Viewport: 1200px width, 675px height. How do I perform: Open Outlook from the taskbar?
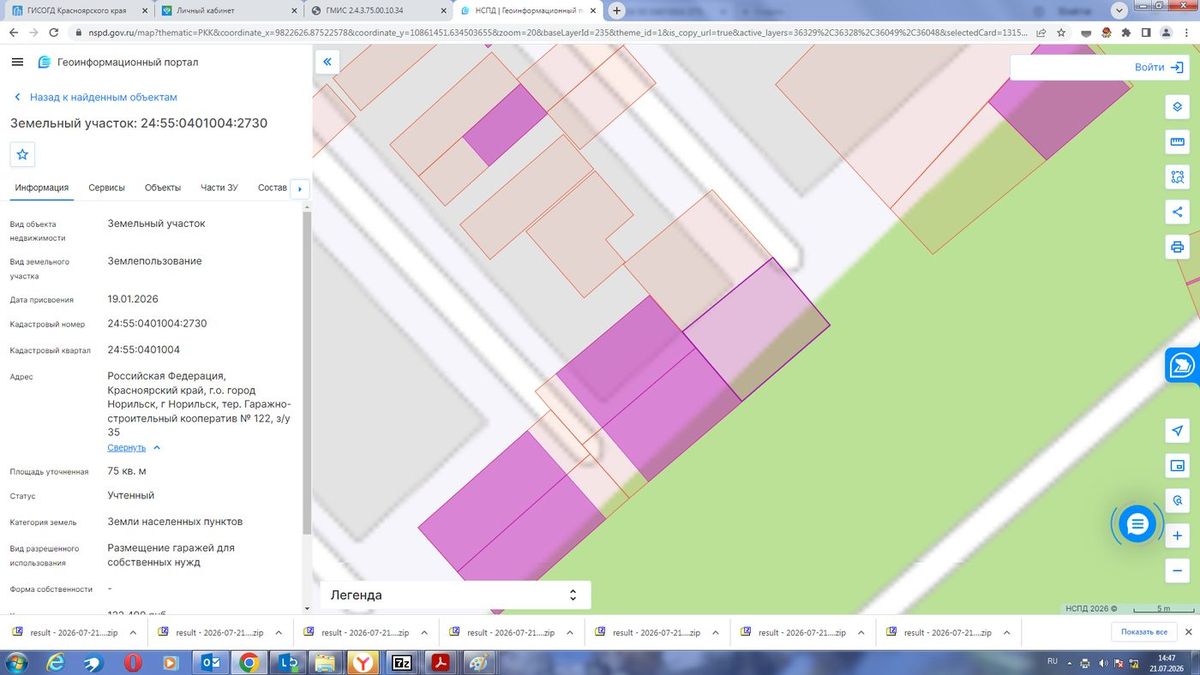(x=211, y=662)
